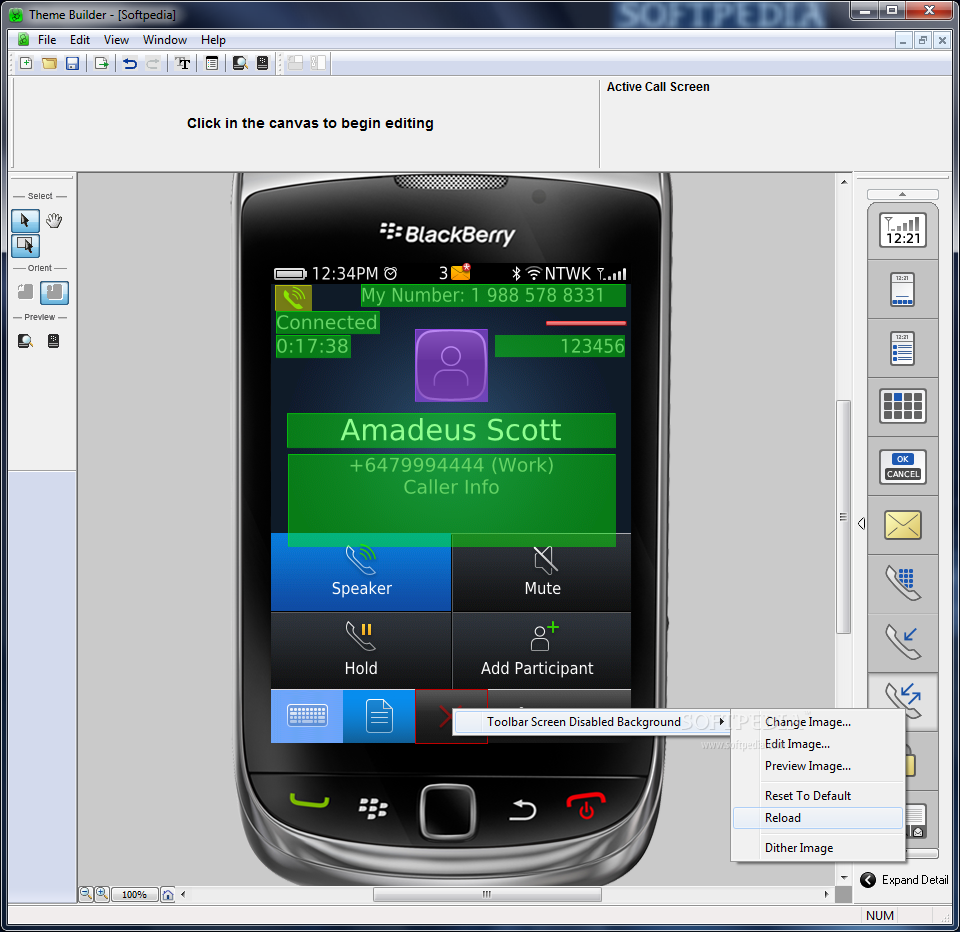Toggle the highlighted orientation button under Orient
Viewport: 960px width, 932px height.
point(54,293)
